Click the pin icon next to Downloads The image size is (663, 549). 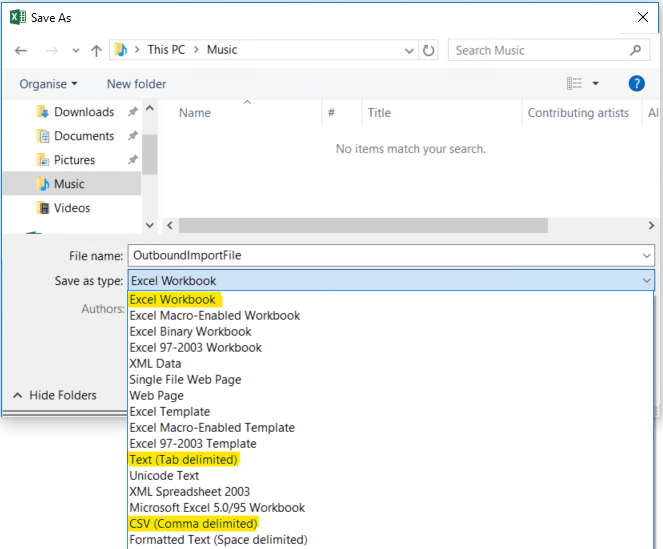133,112
